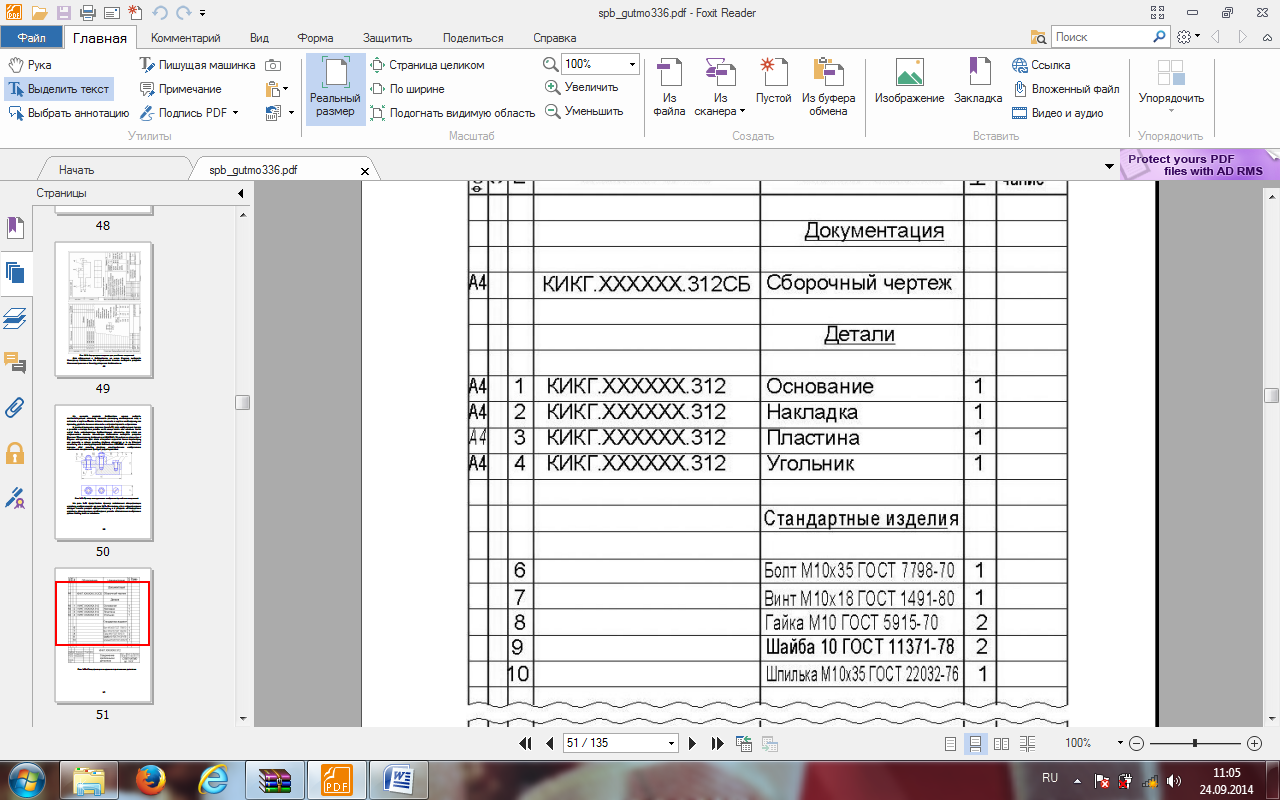Open the search settings gear dropdown
This screenshot has width=1280, height=800.
(1188, 37)
